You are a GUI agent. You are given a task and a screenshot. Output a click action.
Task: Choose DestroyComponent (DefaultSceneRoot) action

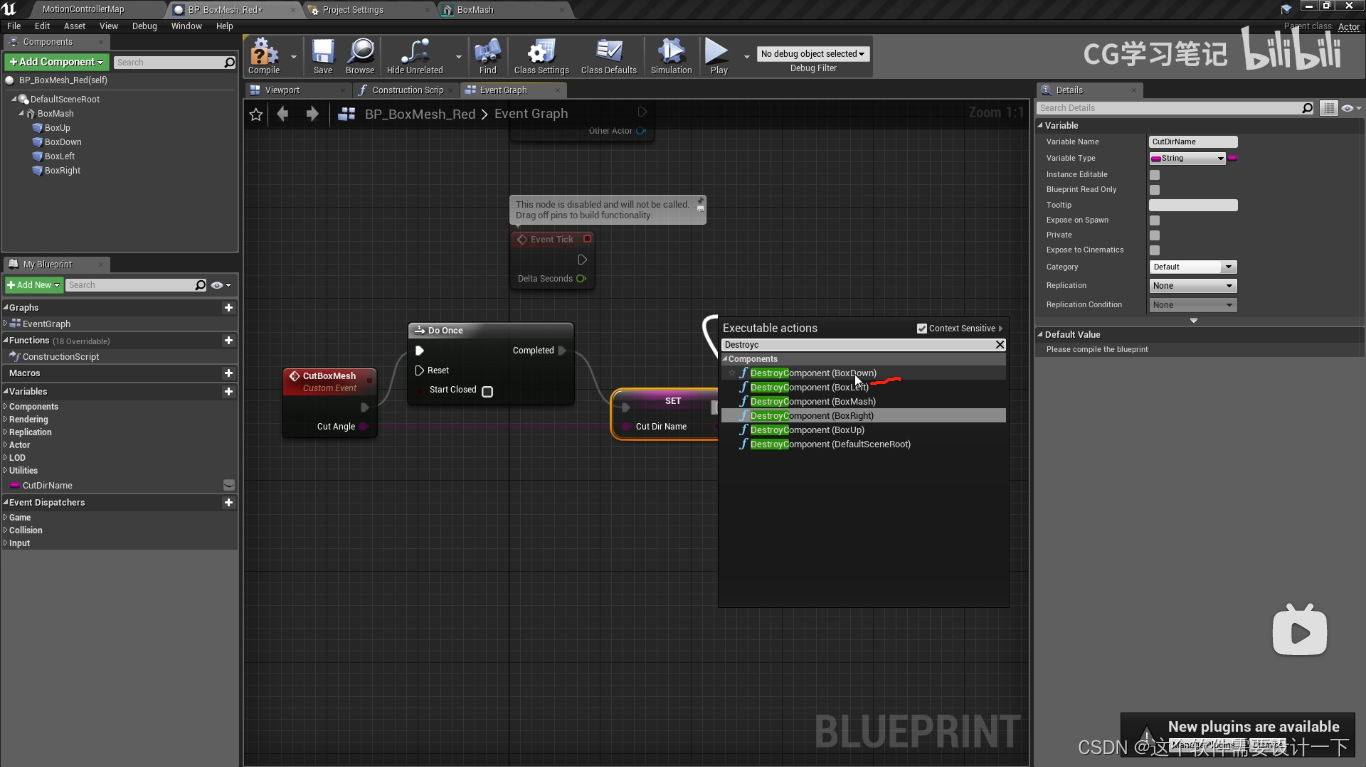click(x=830, y=444)
